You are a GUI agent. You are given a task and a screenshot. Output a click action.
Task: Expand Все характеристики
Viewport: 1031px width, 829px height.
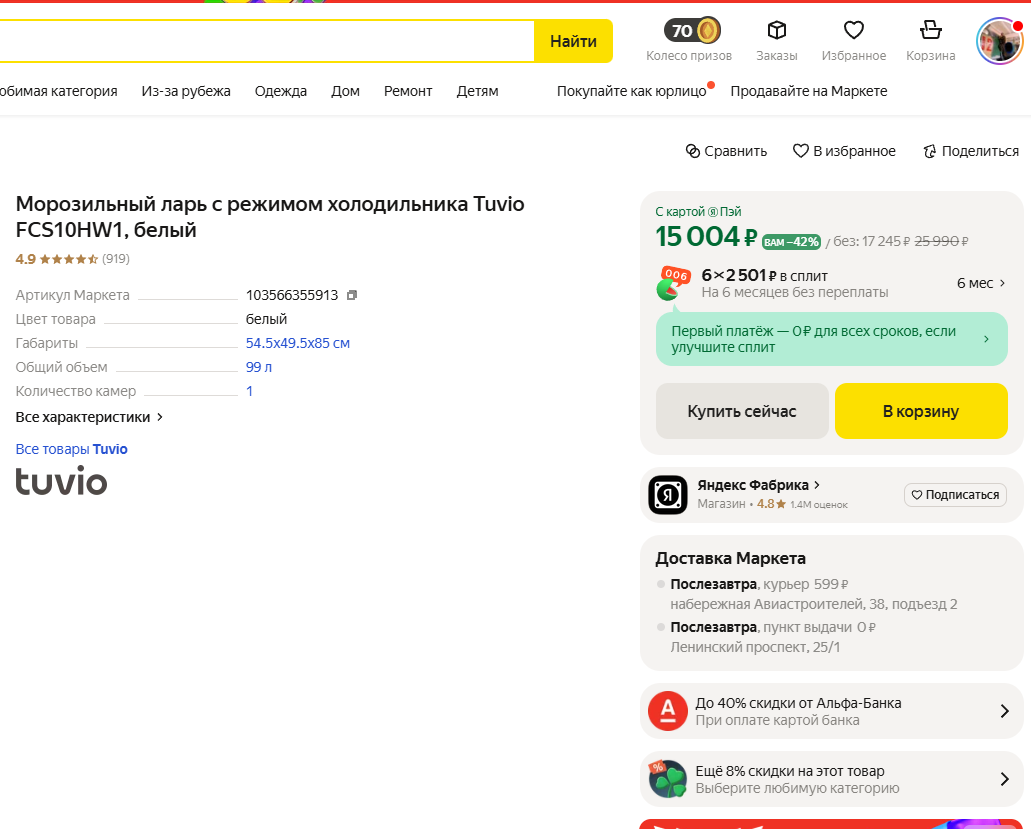pyautogui.click(x=89, y=417)
